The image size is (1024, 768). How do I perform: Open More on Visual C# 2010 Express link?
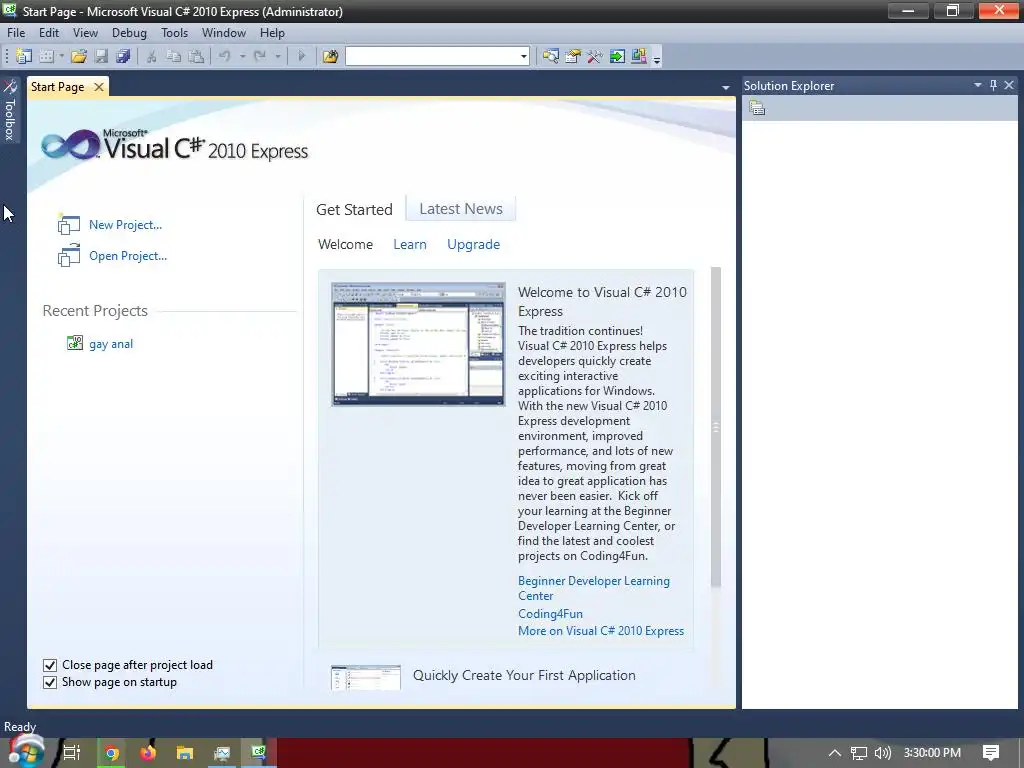point(601,631)
